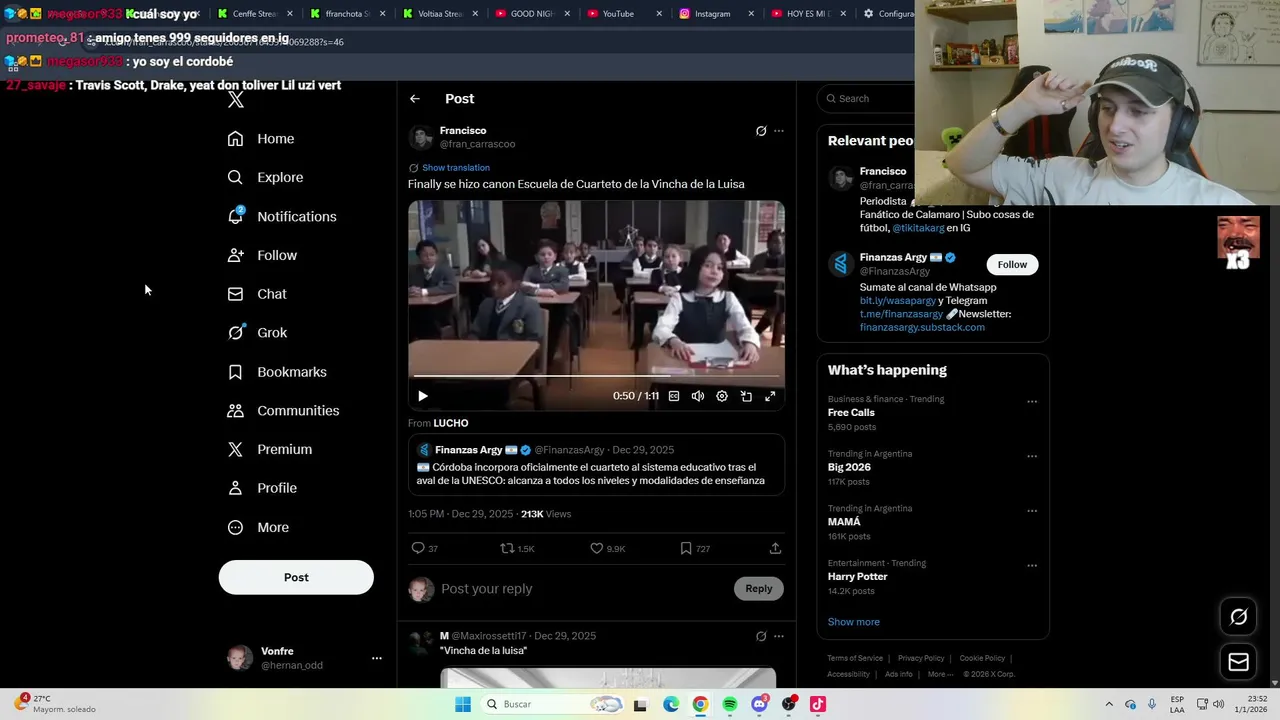Open Notifications in the sidebar

(282, 217)
